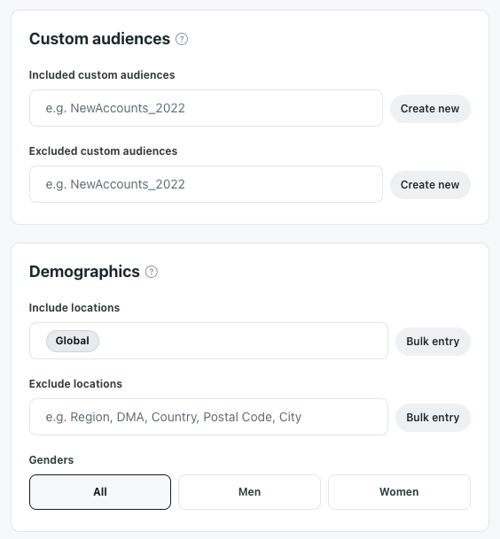Select Women gender option
The height and width of the screenshot is (539, 500).
(399, 492)
